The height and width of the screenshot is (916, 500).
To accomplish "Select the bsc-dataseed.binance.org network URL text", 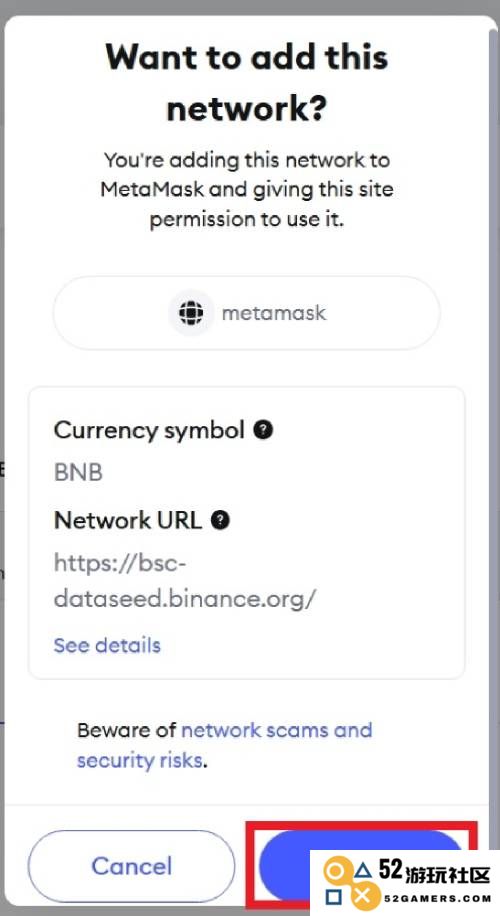I will pyautogui.click(x=185, y=581).
